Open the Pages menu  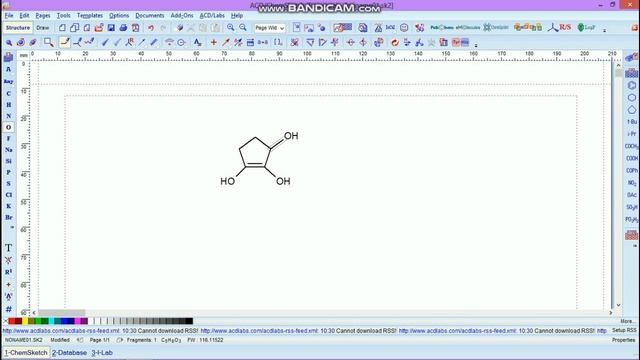click(x=43, y=16)
